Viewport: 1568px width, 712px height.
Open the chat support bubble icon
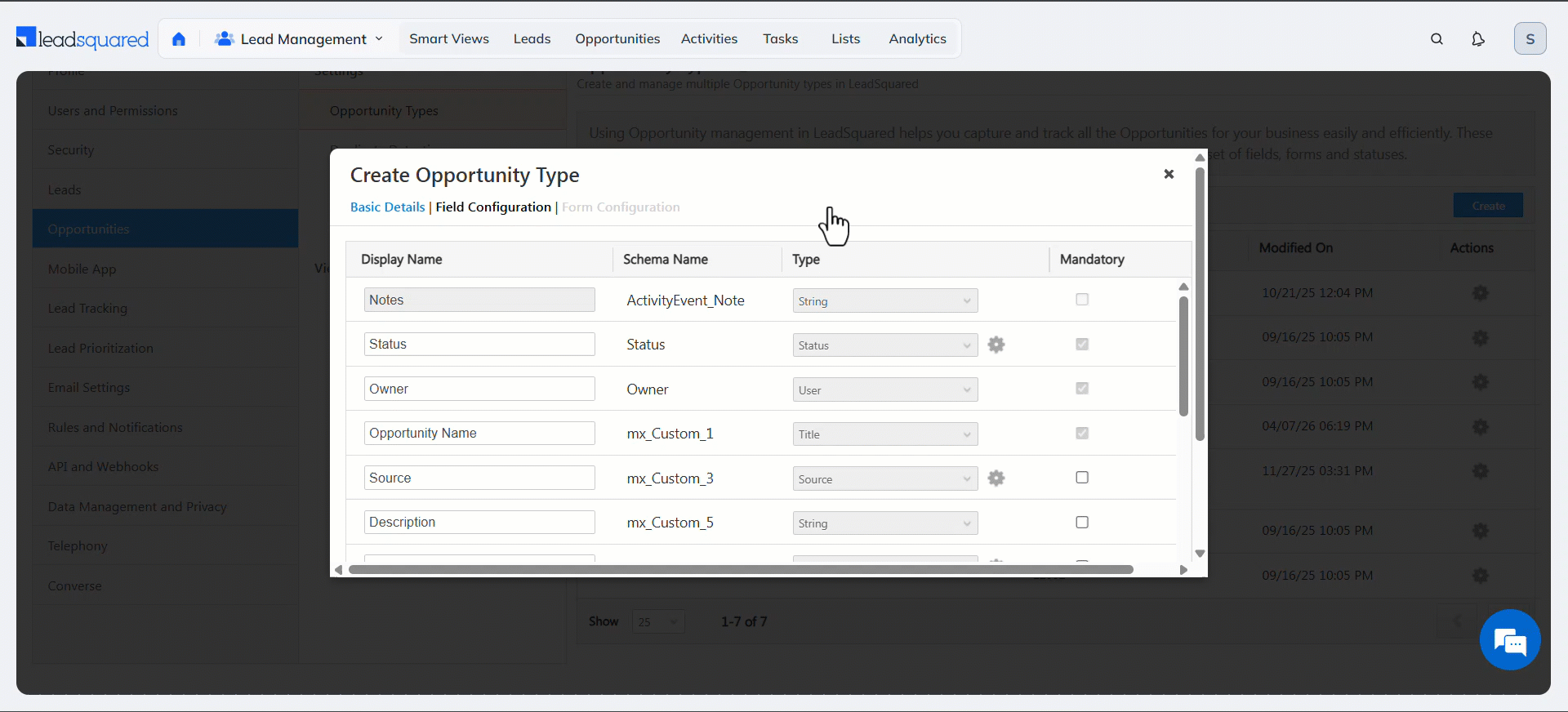pos(1509,640)
